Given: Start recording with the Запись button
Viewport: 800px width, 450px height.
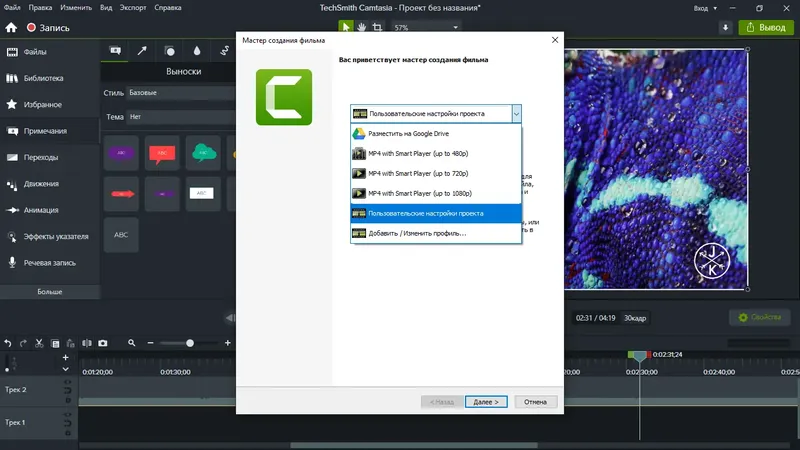Looking at the screenshot, I should click(48, 28).
